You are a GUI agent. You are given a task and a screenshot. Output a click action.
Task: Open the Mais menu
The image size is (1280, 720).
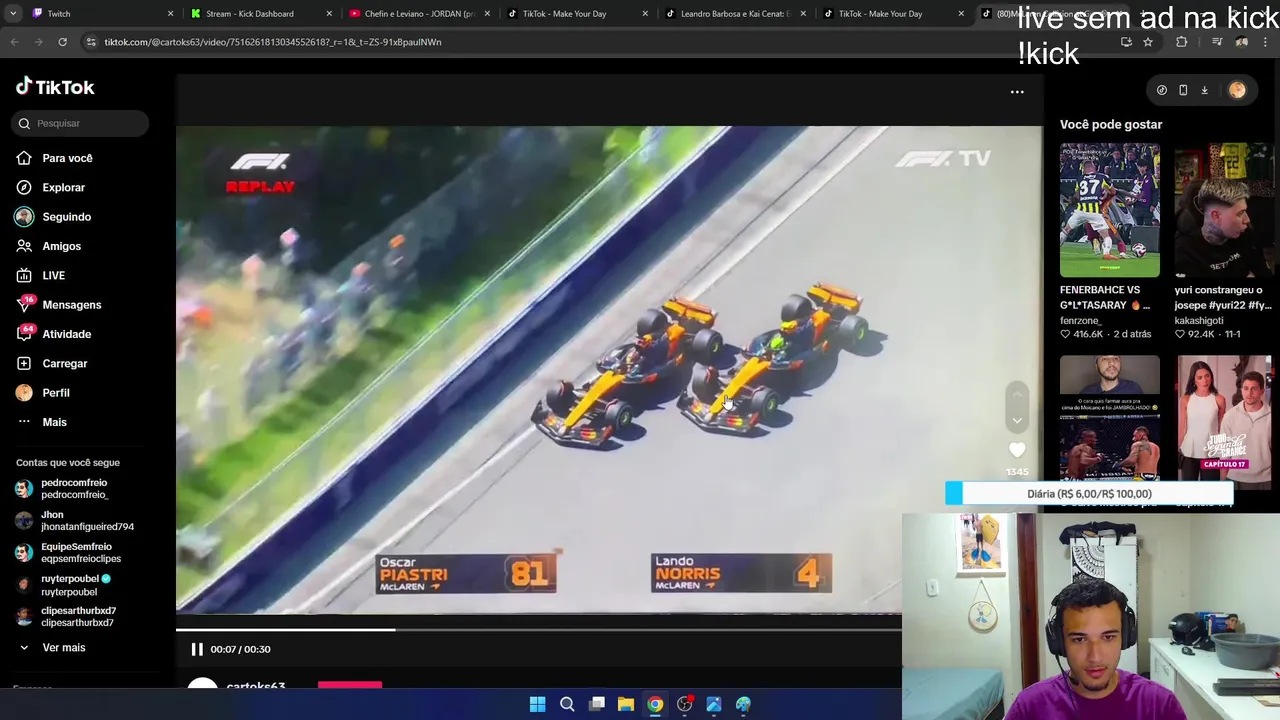(54, 422)
